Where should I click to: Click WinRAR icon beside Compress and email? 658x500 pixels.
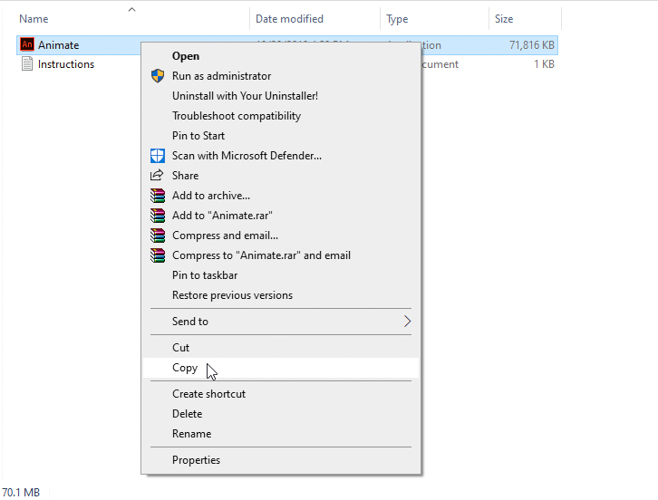(158, 236)
